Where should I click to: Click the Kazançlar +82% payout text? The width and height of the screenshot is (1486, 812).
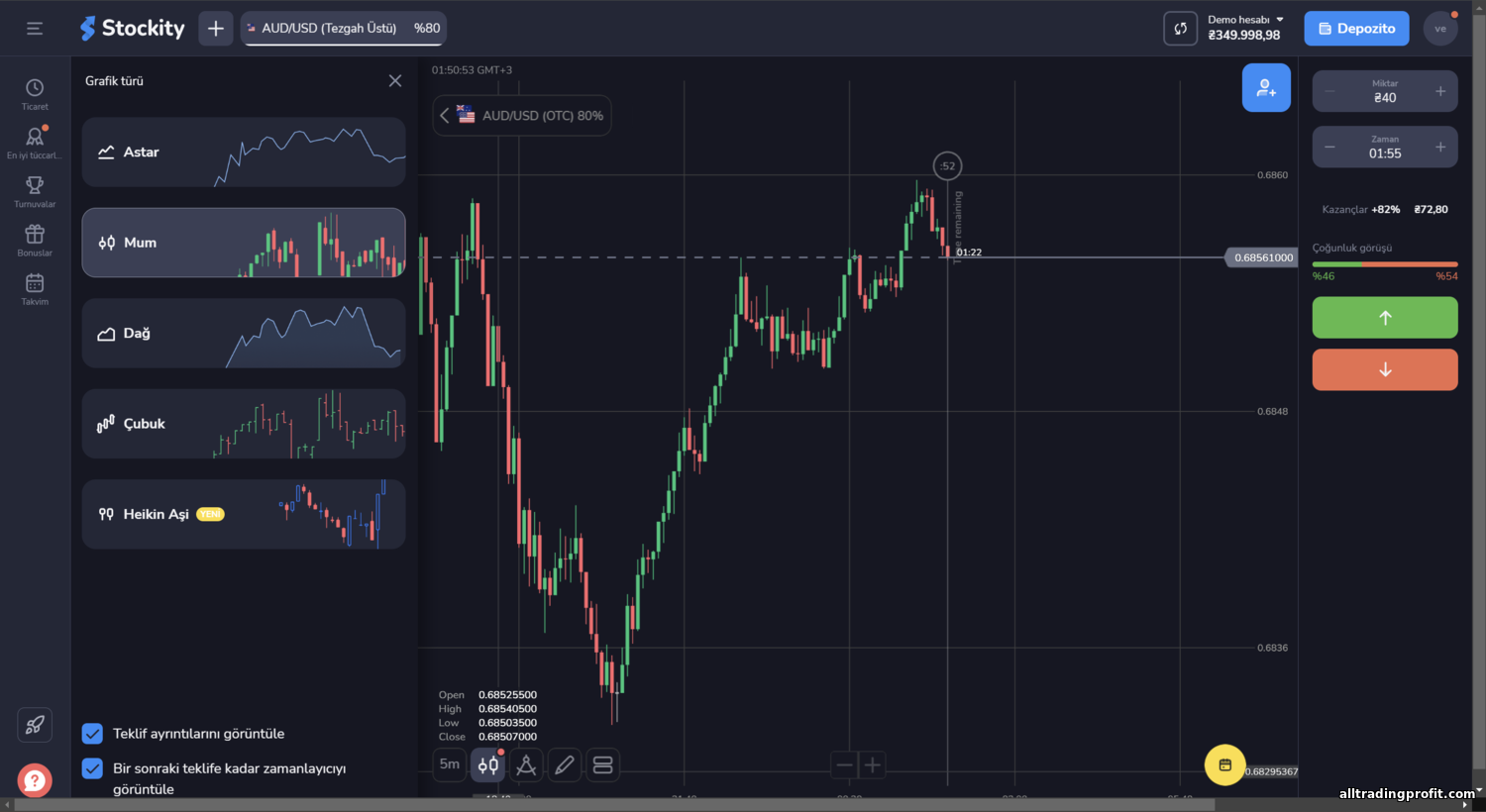tap(1361, 210)
